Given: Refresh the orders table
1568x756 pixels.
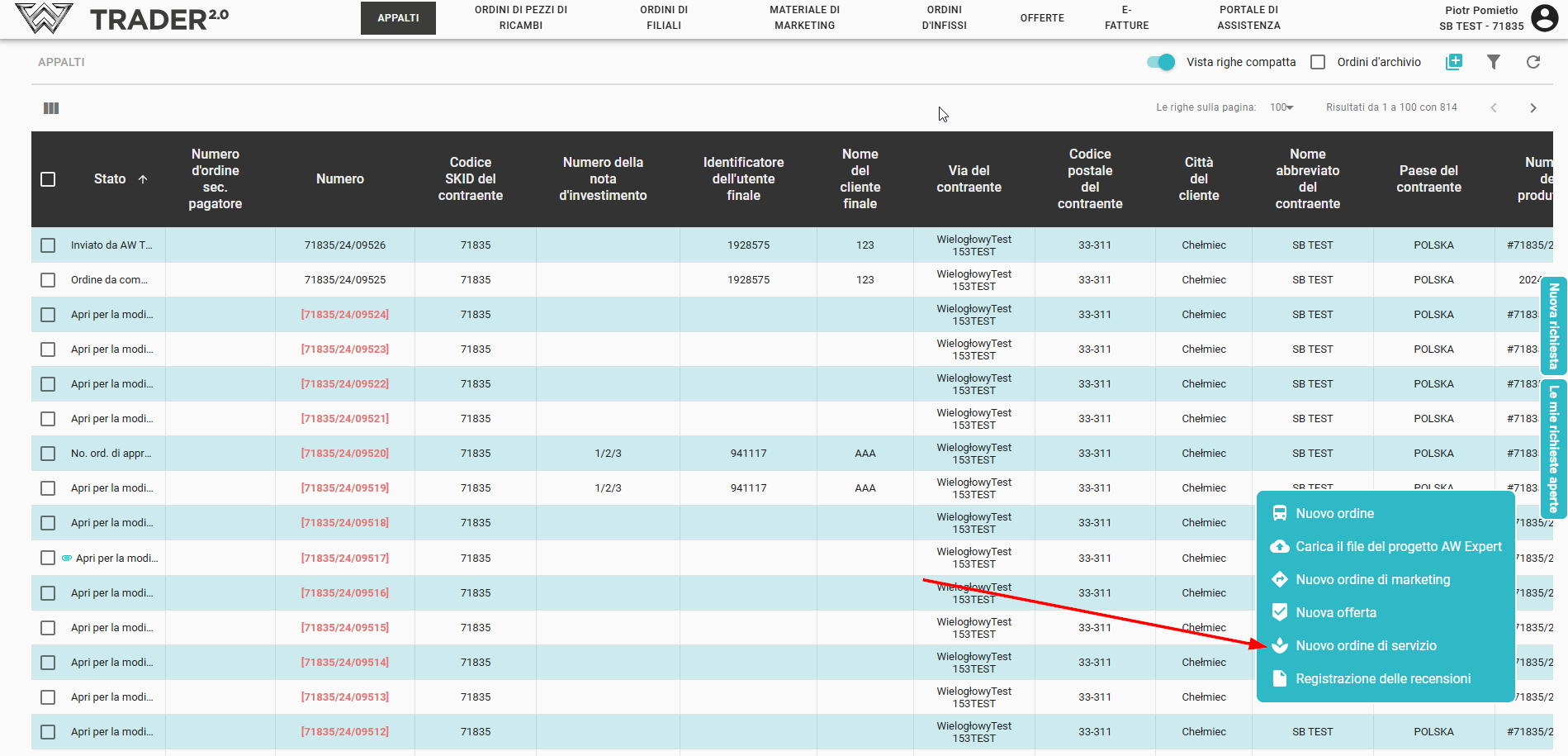Looking at the screenshot, I should 1533,62.
